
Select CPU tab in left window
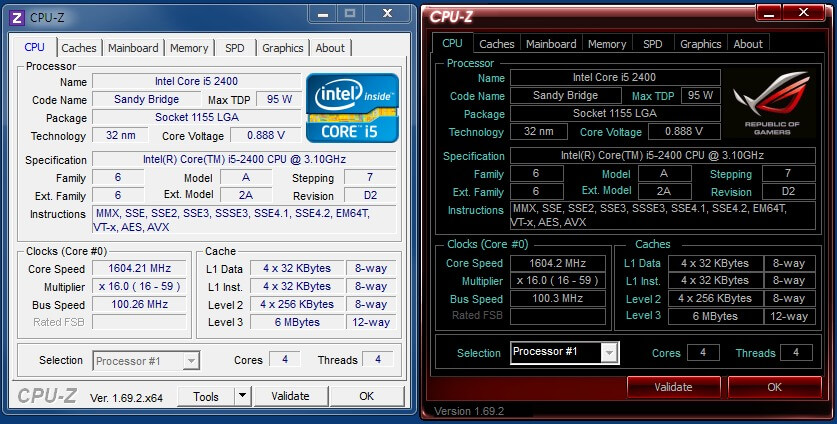pyautogui.click(x=34, y=47)
